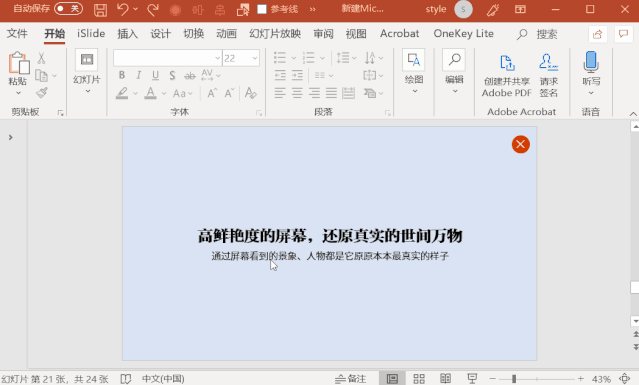This screenshot has width=639, height=385.
Task: Click the red record icon in quick access
Action: 175,10
